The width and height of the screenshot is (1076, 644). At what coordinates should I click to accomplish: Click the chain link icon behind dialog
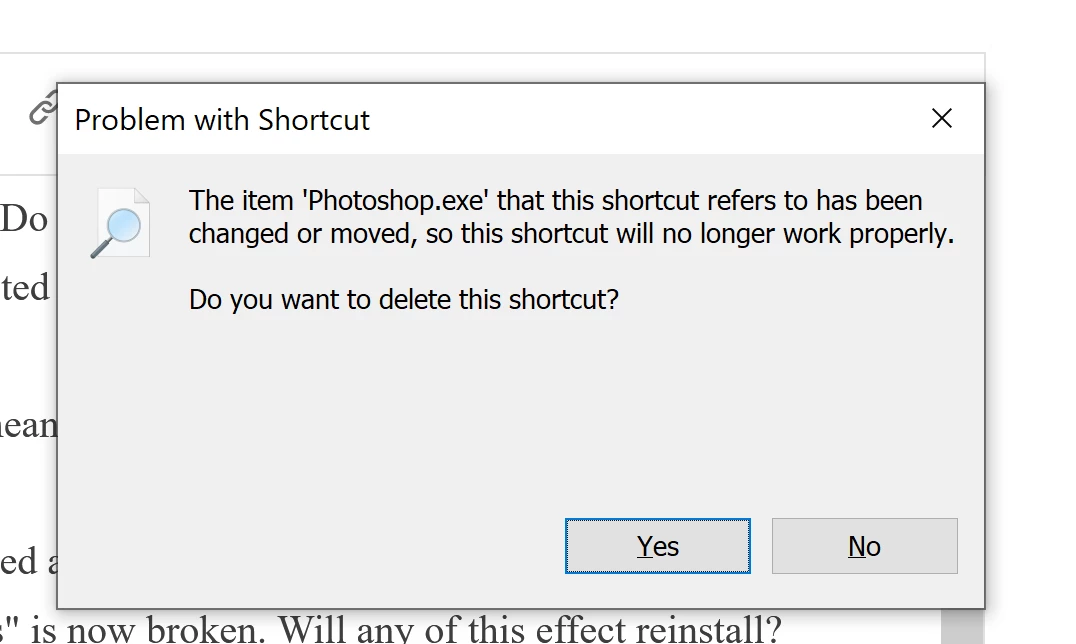(x=43, y=108)
